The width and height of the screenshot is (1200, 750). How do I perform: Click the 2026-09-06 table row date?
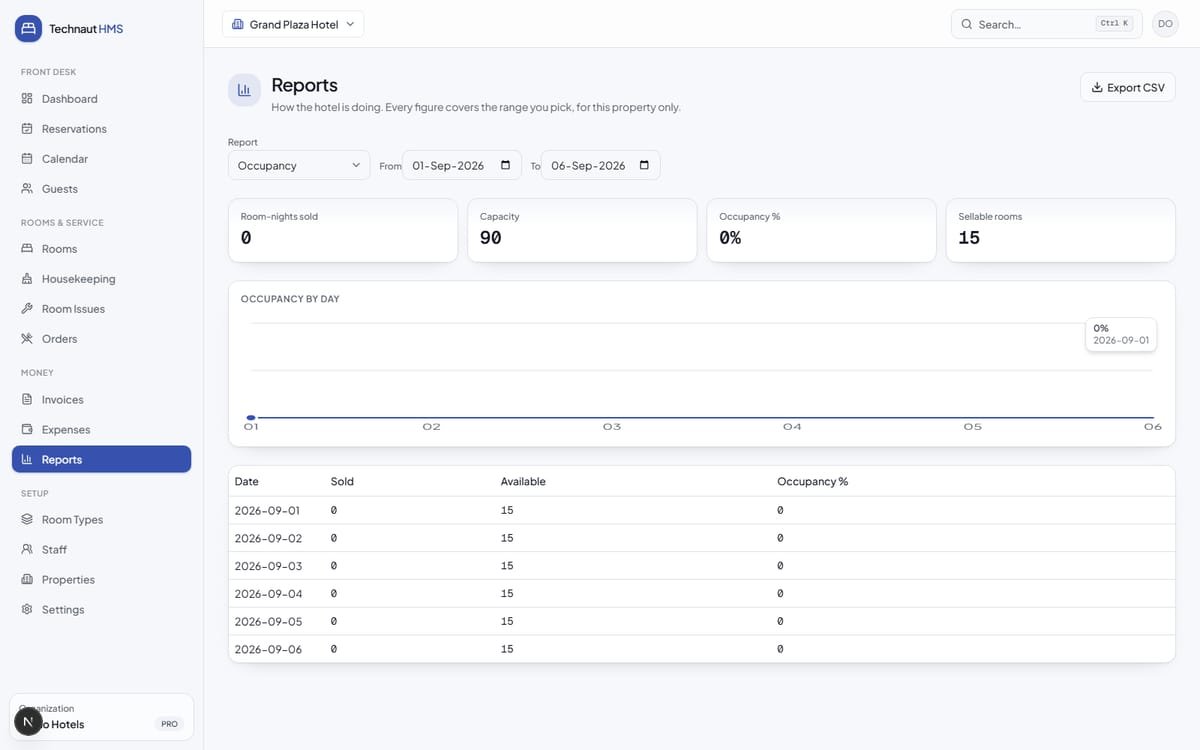268,649
